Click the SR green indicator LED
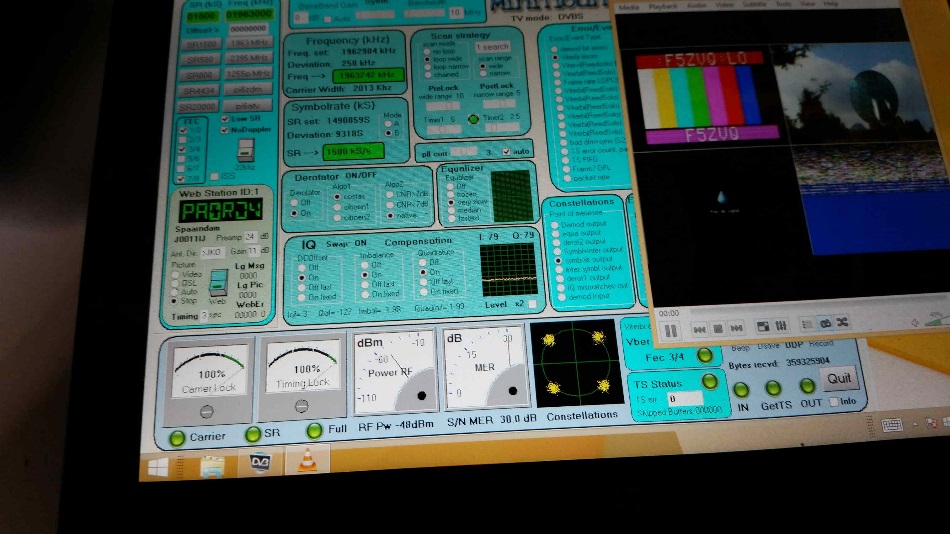950x534 pixels. pos(253,434)
